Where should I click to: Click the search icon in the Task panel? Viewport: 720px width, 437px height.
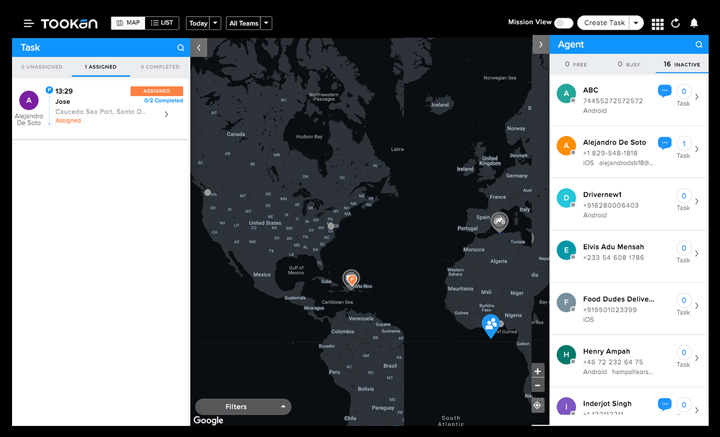(x=180, y=47)
